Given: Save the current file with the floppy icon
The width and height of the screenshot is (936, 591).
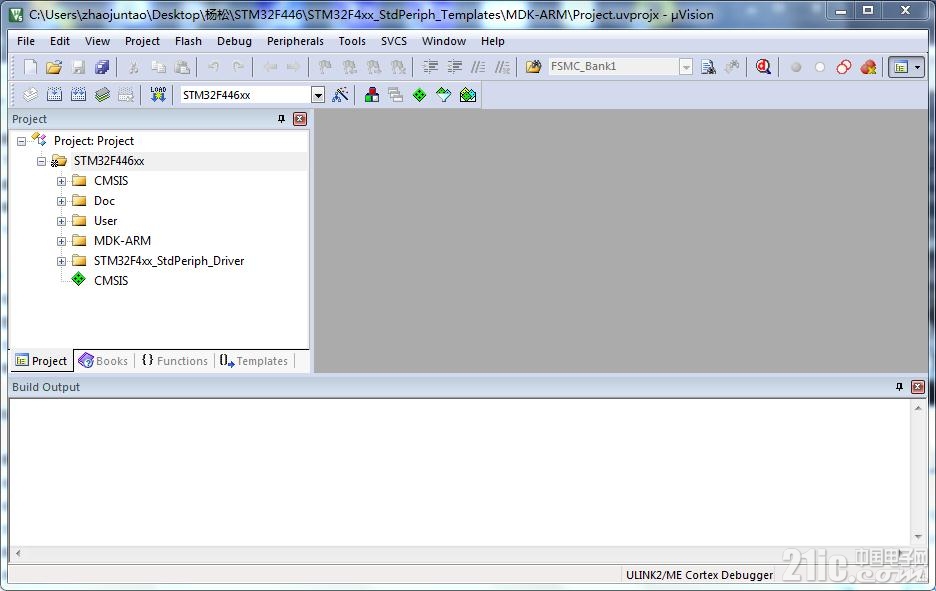Looking at the screenshot, I should coord(78,67).
